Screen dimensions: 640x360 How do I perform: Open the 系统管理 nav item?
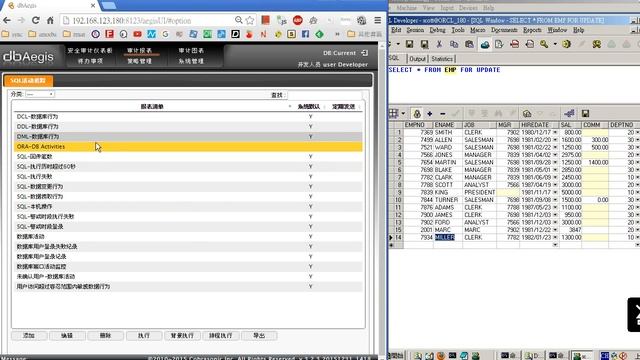[x=191, y=61]
